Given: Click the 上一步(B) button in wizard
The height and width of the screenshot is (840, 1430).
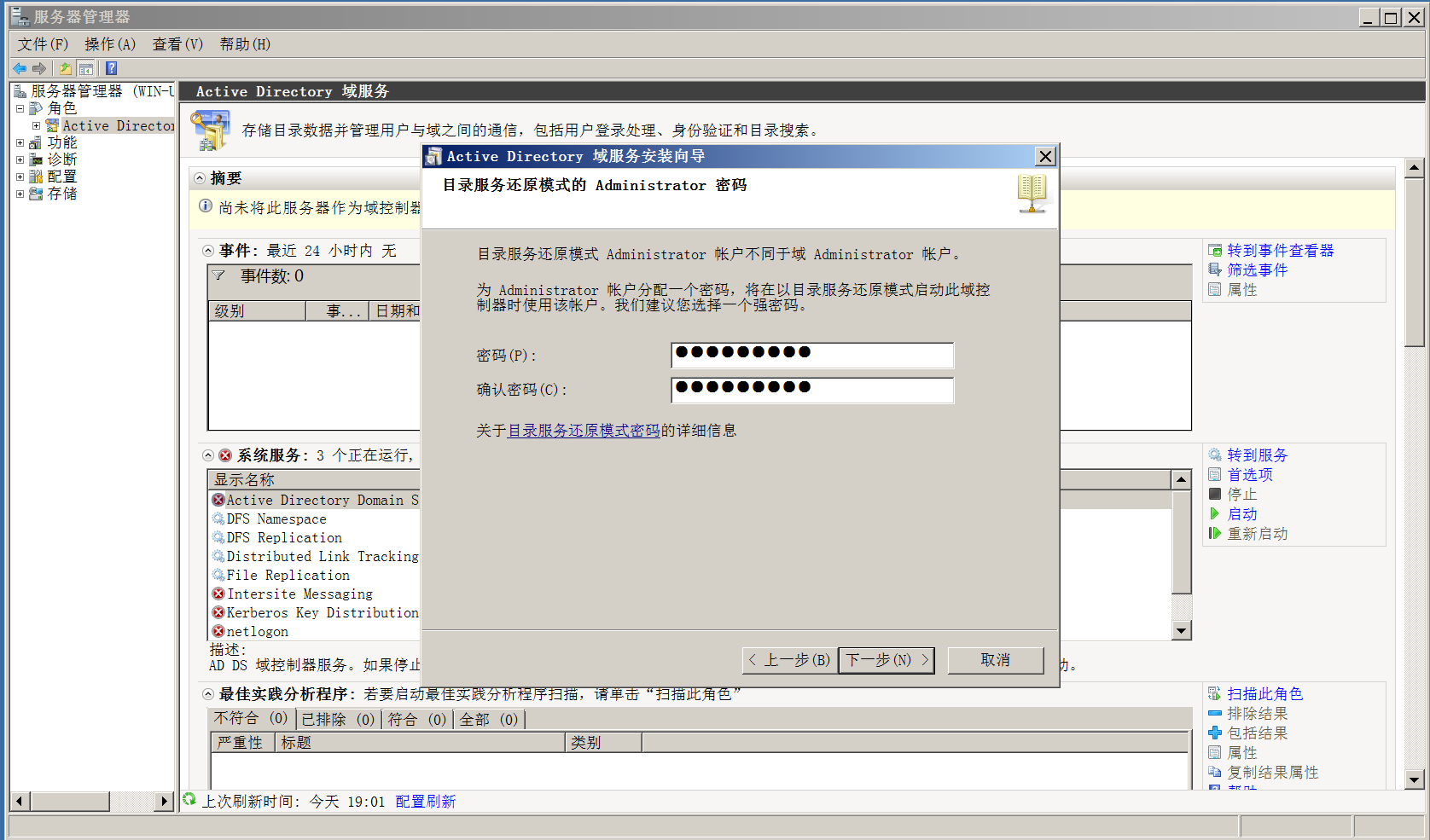Looking at the screenshot, I should [x=790, y=660].
